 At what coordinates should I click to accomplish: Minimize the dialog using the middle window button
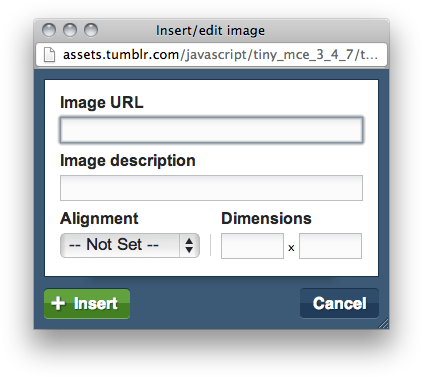70,30
